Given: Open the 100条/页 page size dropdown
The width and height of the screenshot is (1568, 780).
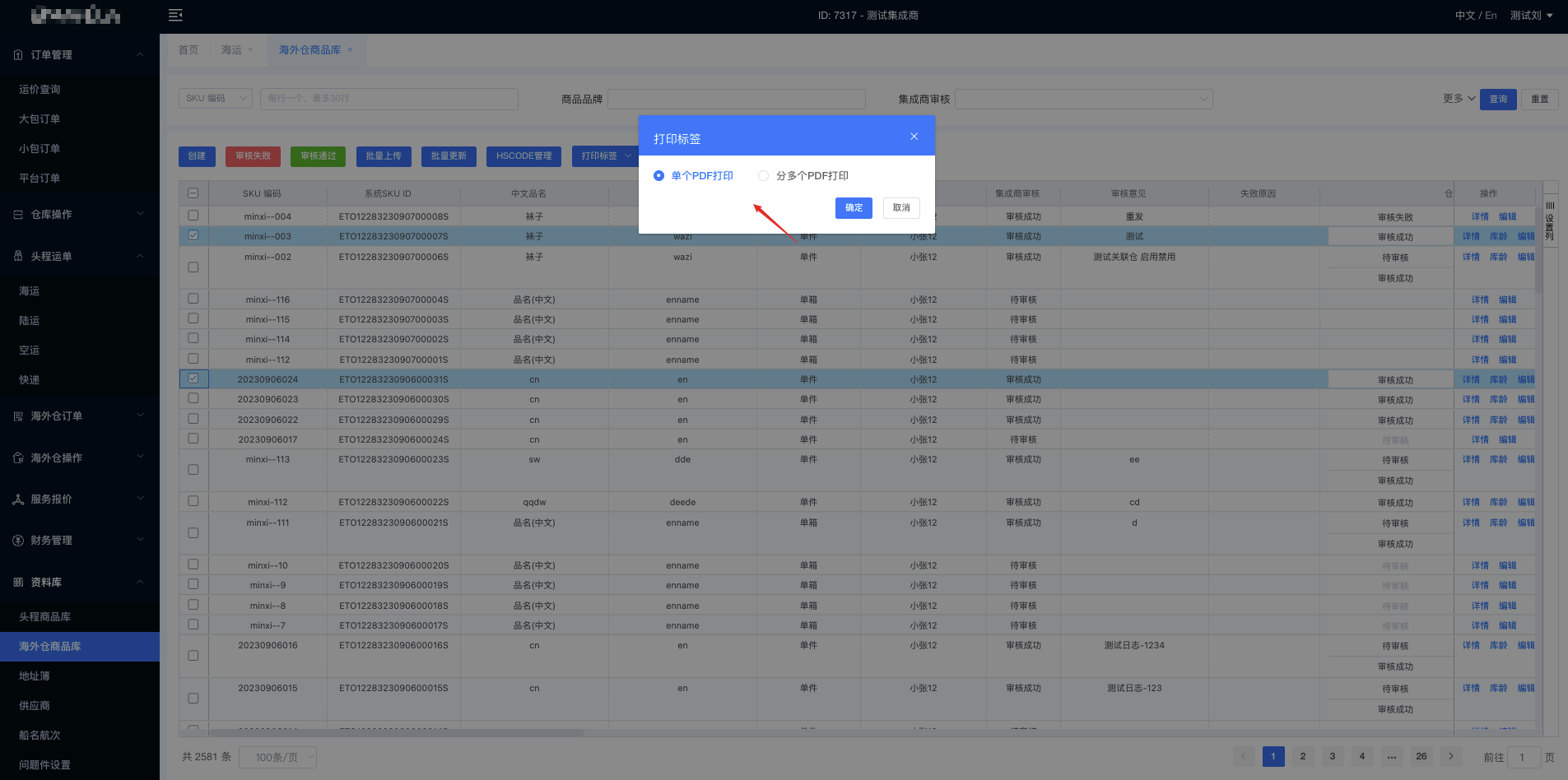Looking at the screenshot, I should [277, 757].
